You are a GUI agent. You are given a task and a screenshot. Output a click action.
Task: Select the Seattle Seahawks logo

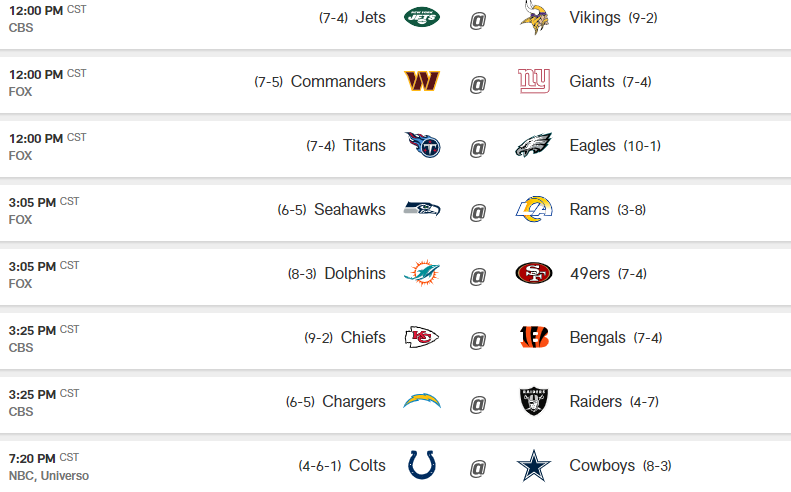pyautogui.click(x=422, y=210)
